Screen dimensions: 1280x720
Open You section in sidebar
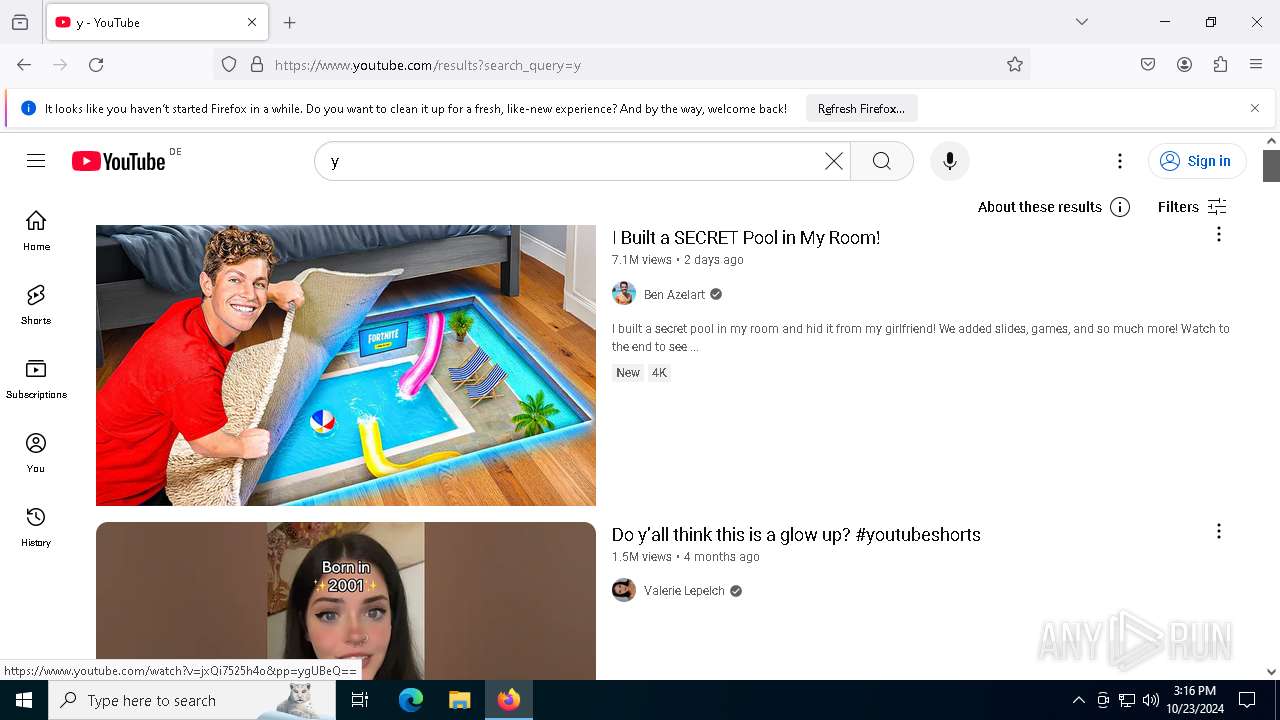pos(36,453)
